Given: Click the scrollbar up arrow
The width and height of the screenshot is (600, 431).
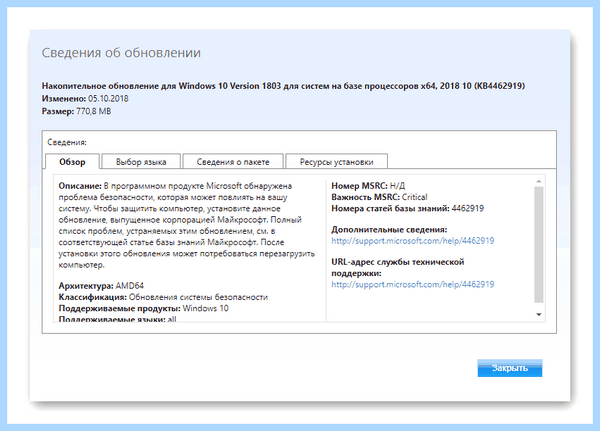Looking at the screenshot, I should coord(539,181).
